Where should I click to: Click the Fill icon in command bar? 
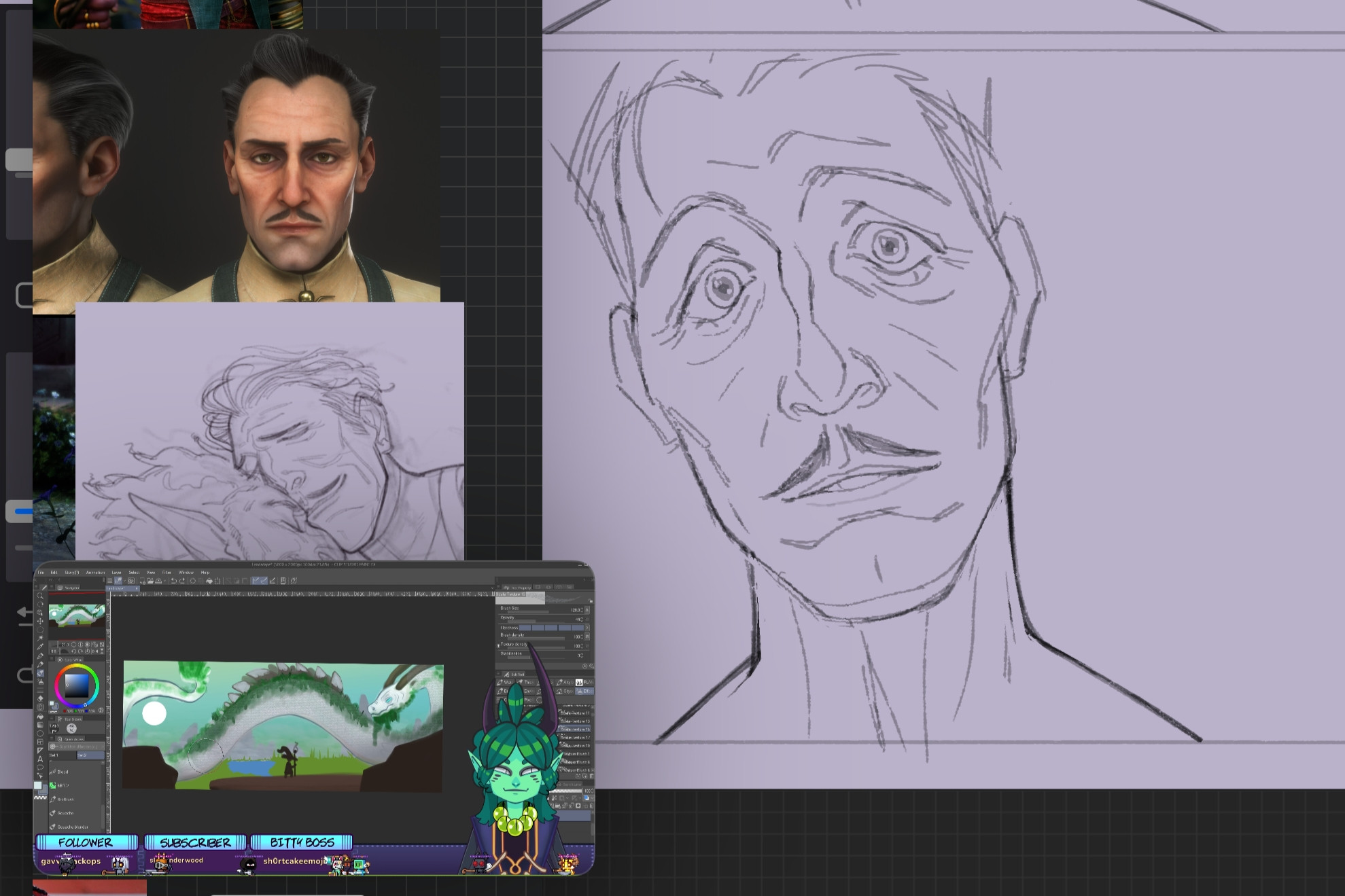209,581
